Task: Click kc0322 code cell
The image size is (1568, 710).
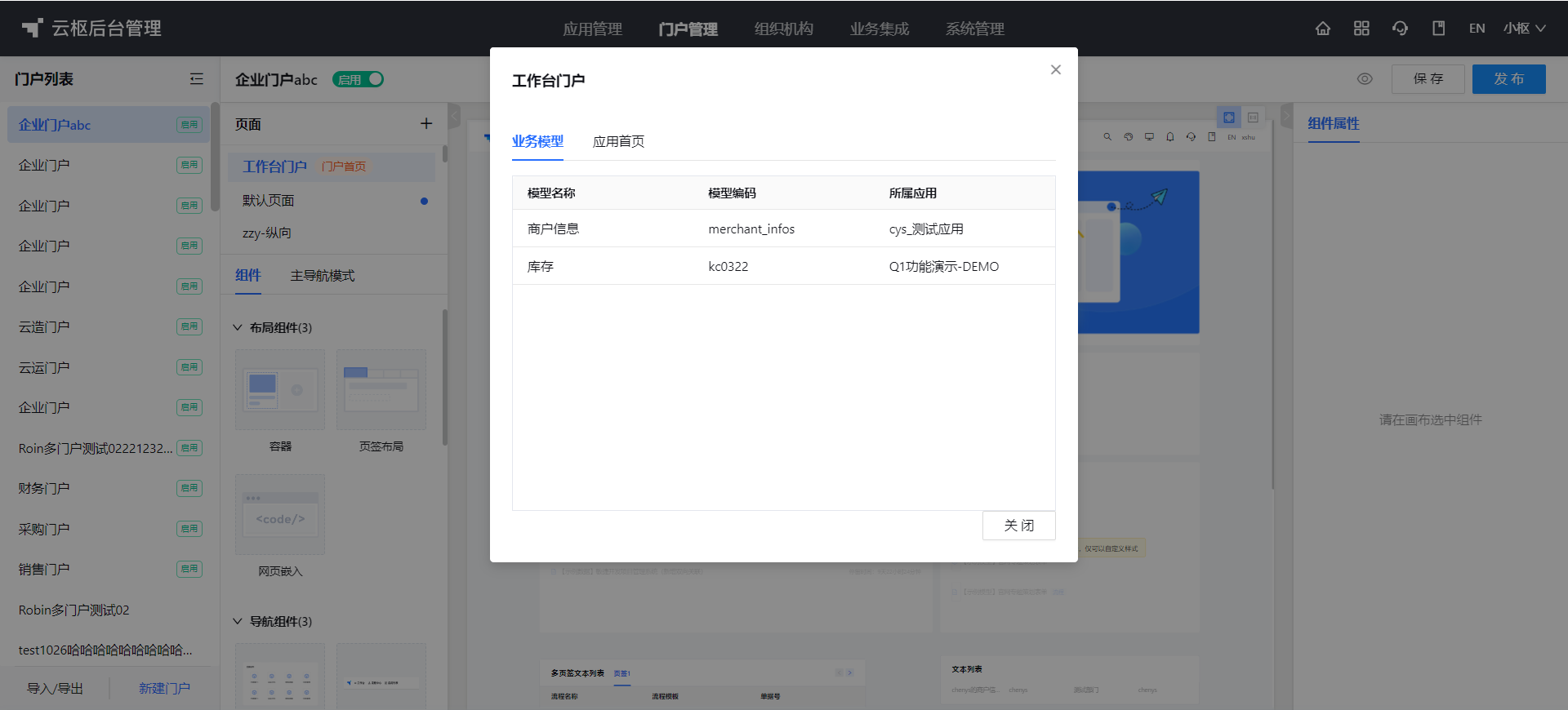Action: tap(728, 267)
